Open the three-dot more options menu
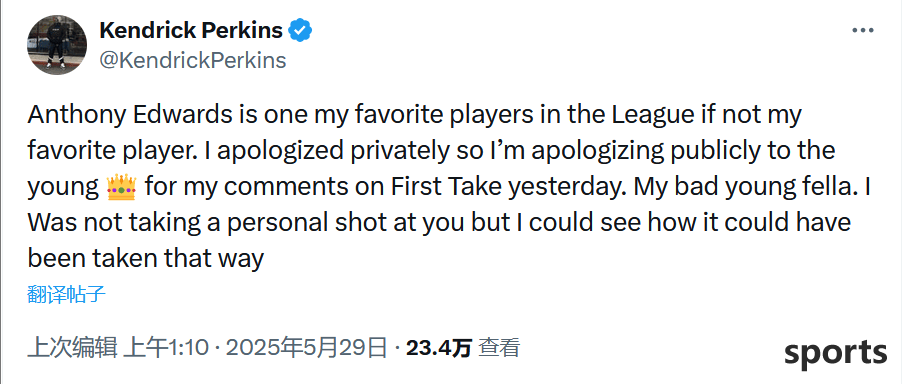Image resolution: width=902 pixels, height=384 pixels. 862,31
